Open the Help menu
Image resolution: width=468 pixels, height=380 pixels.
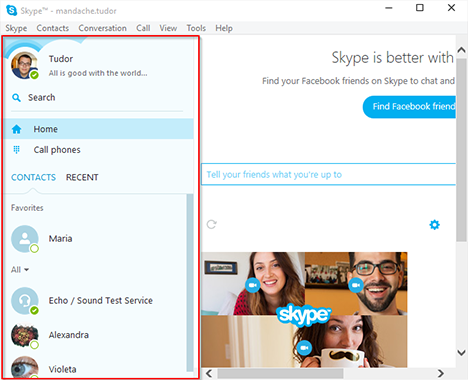pos(224,28)
